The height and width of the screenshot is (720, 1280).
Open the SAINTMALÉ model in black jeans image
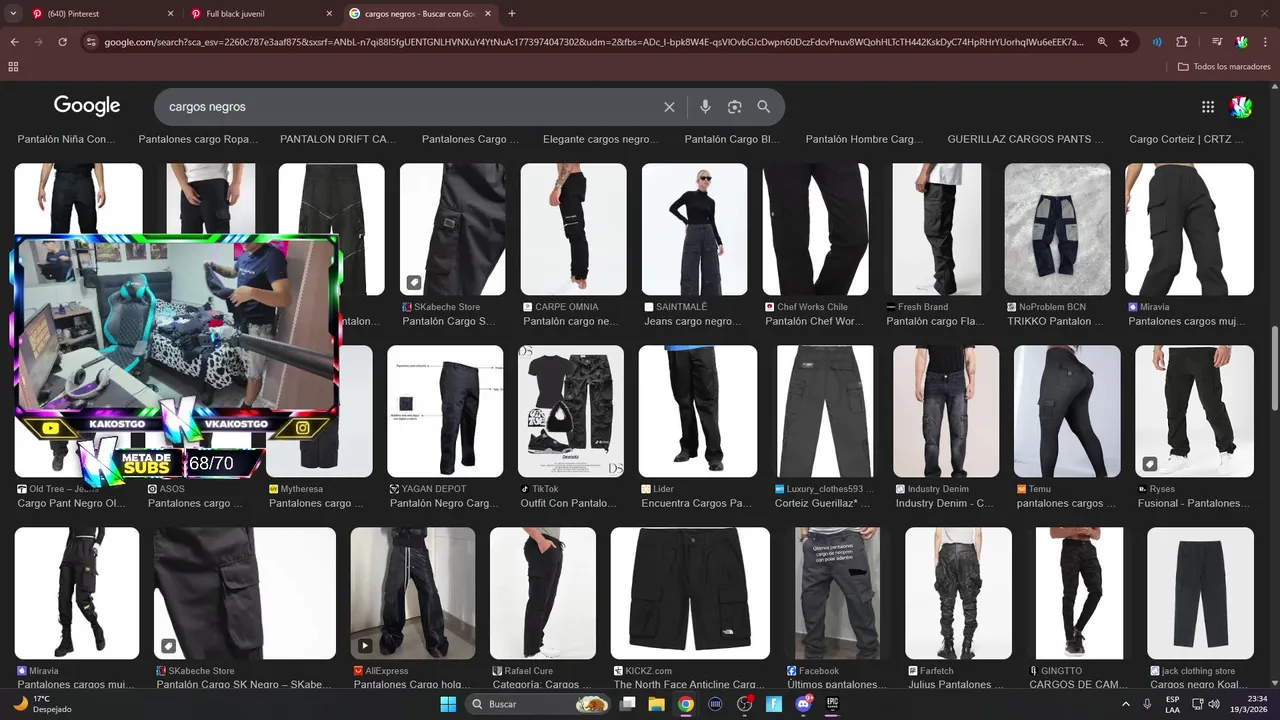pos(695,229)
